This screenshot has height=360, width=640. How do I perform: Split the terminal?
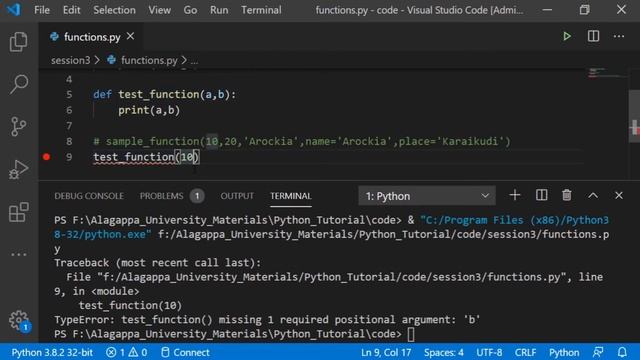[541, 195]
